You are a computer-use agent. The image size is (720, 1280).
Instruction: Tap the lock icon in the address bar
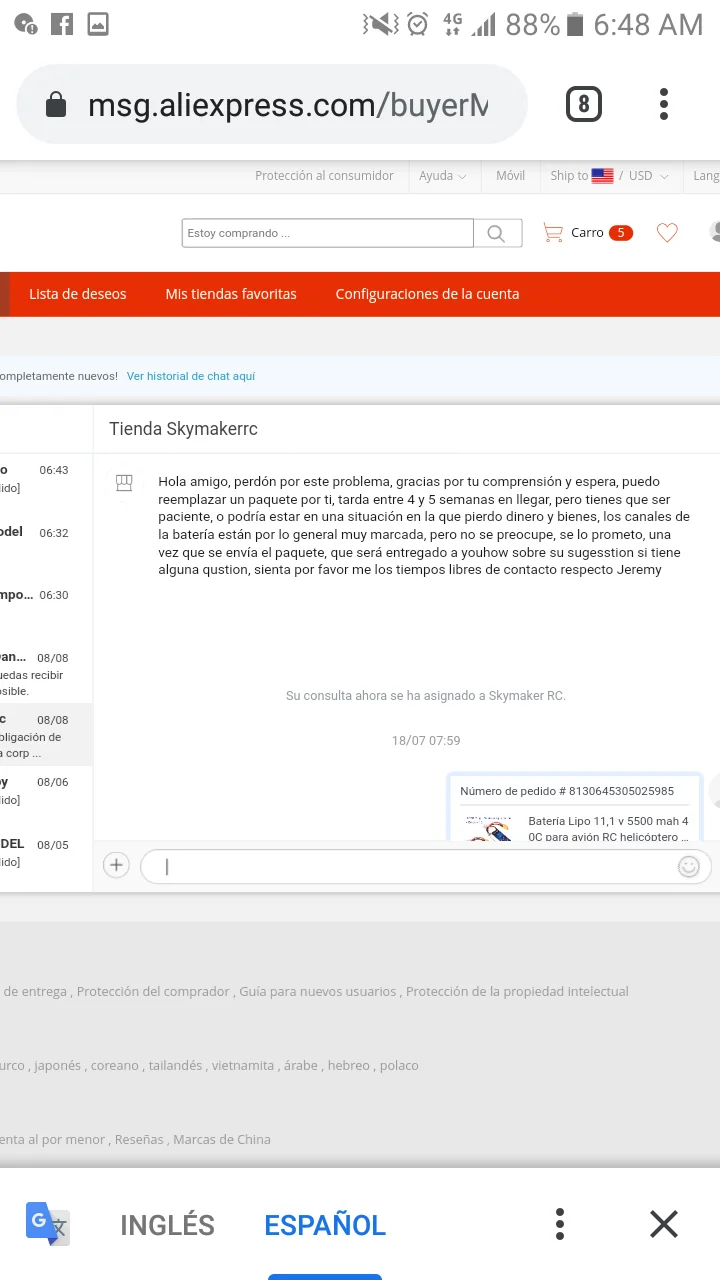coord(56,105)
